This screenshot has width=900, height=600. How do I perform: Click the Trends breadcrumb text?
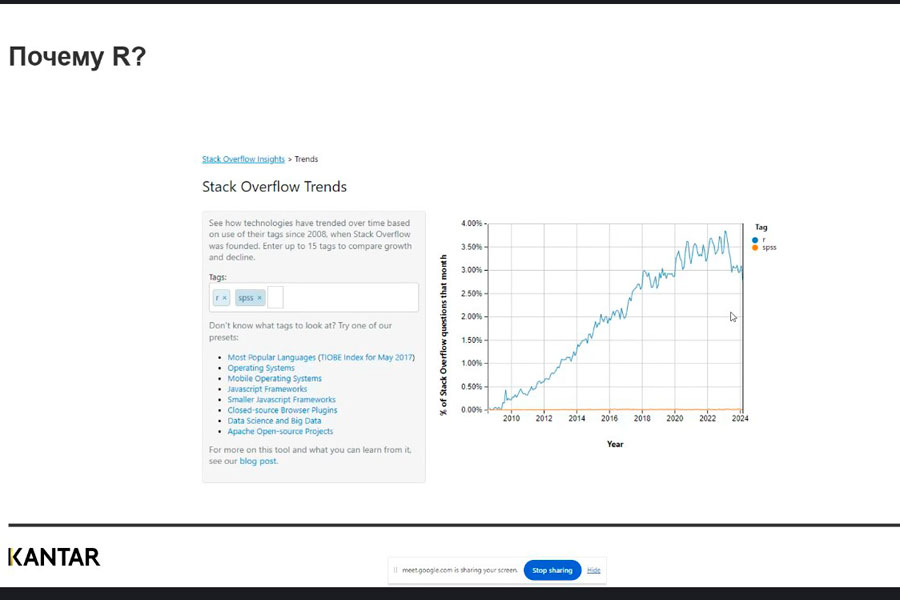[306, 159]
